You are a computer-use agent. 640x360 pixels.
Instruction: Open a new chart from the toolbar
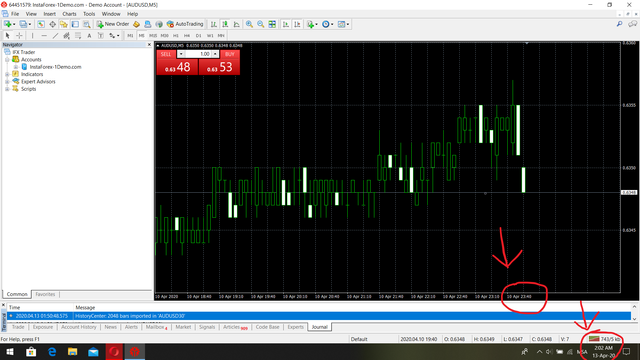pyautogui.click(x=7, y=24)
